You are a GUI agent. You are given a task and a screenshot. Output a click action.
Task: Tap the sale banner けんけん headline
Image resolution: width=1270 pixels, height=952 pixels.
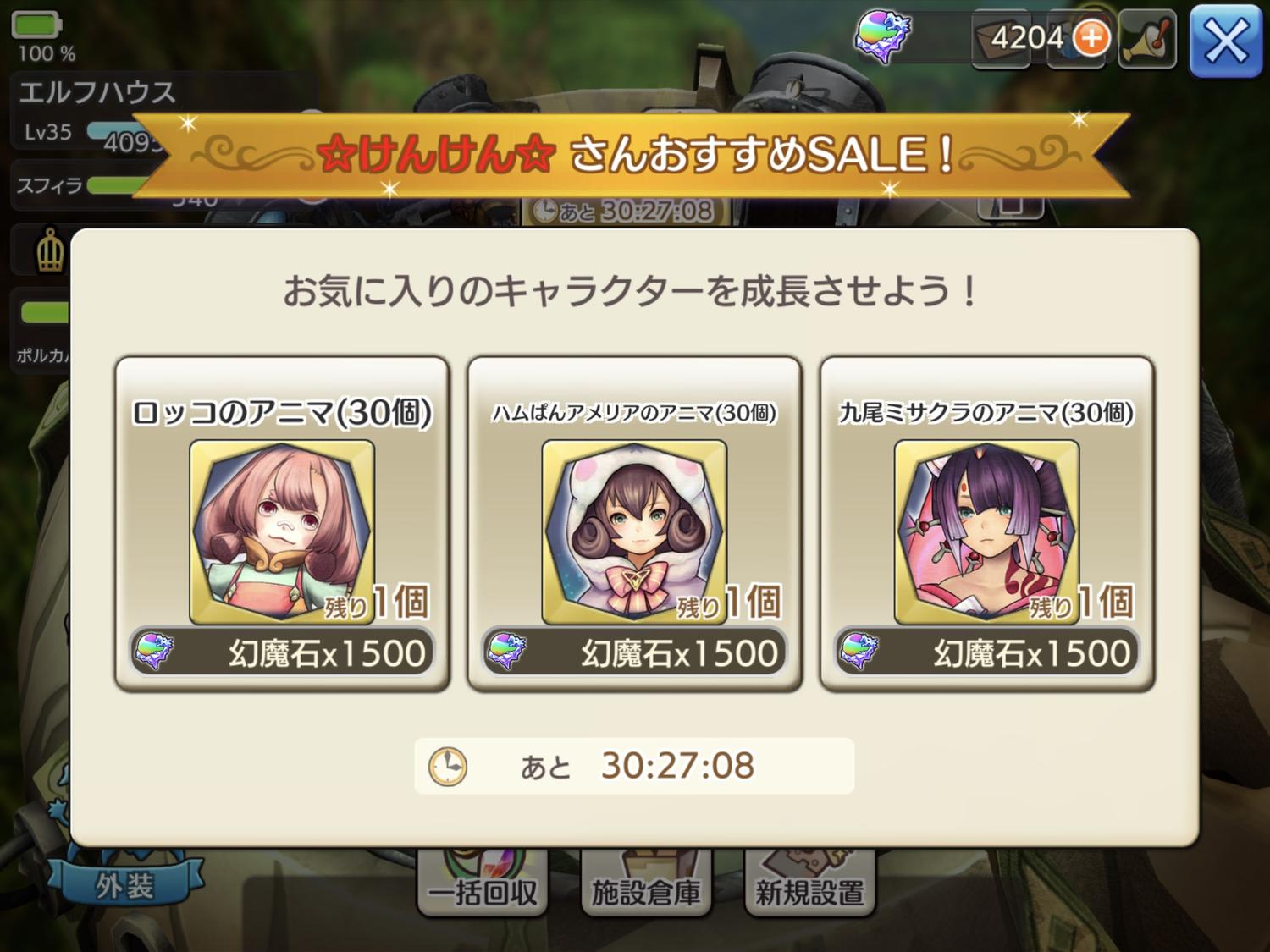click(436, 155)
